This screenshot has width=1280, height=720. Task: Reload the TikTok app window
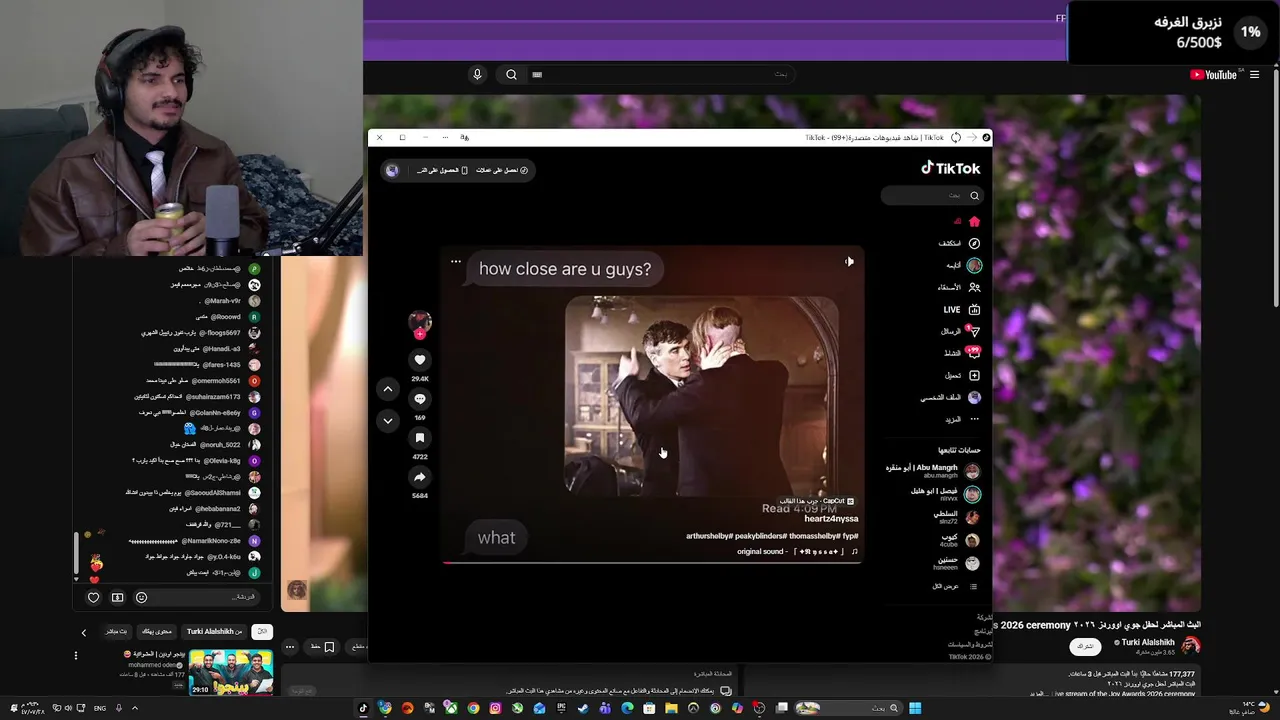coord(956,137)
